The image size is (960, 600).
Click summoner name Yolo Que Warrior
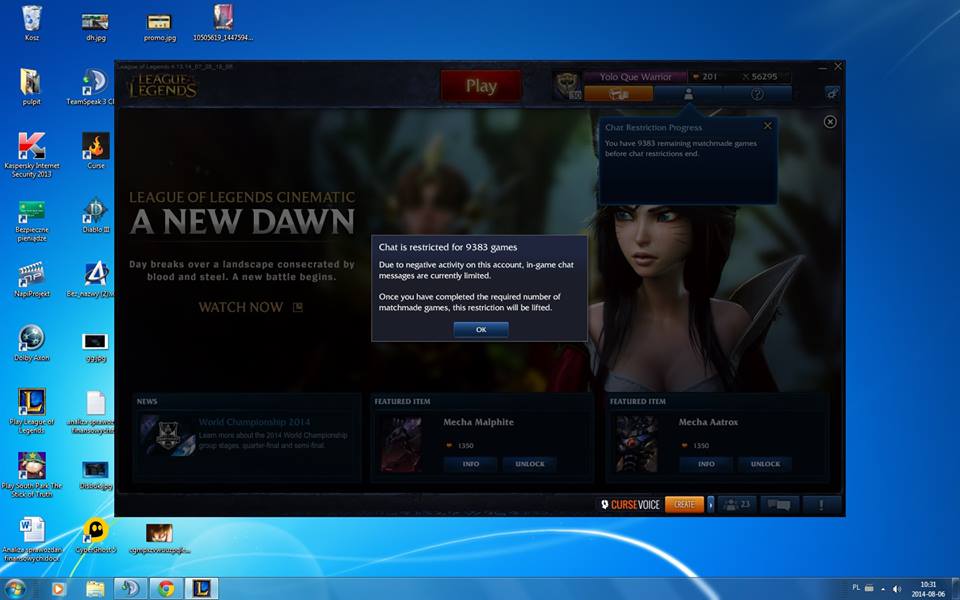636,77
